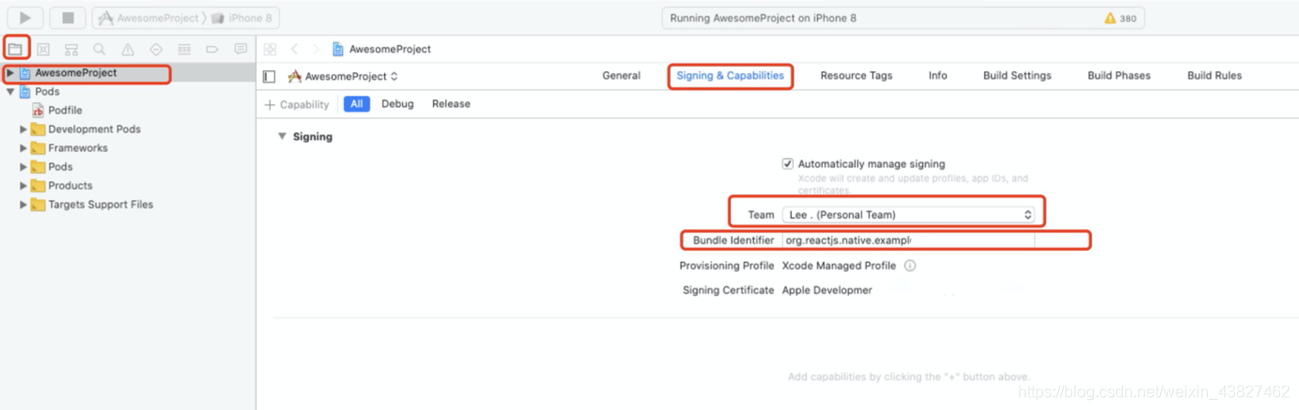Expand the Products folder
This screenshot has width=1299, height=410.
coord(24,186)
